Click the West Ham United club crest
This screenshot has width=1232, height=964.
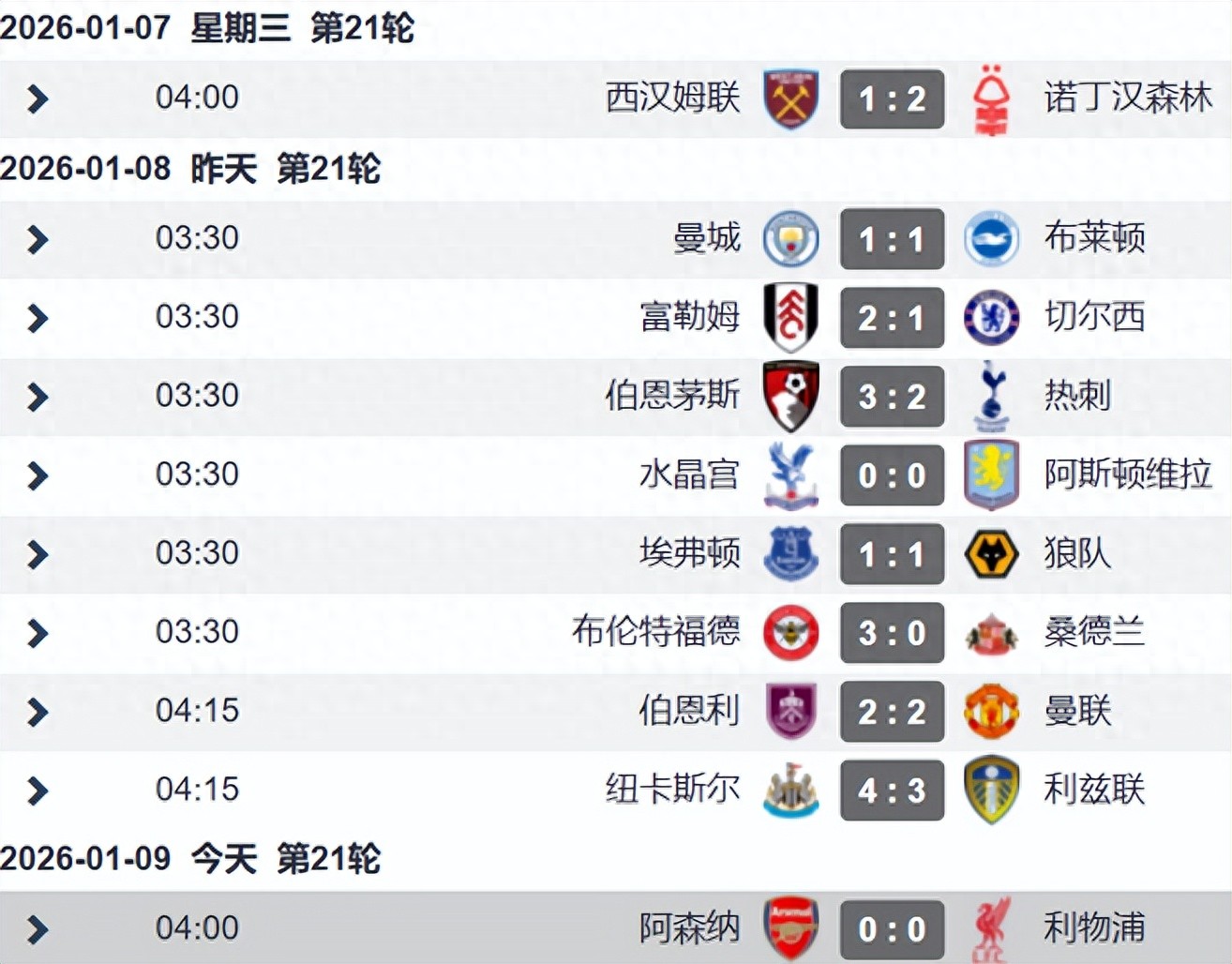pyautogui.click(x=792, y=98)
